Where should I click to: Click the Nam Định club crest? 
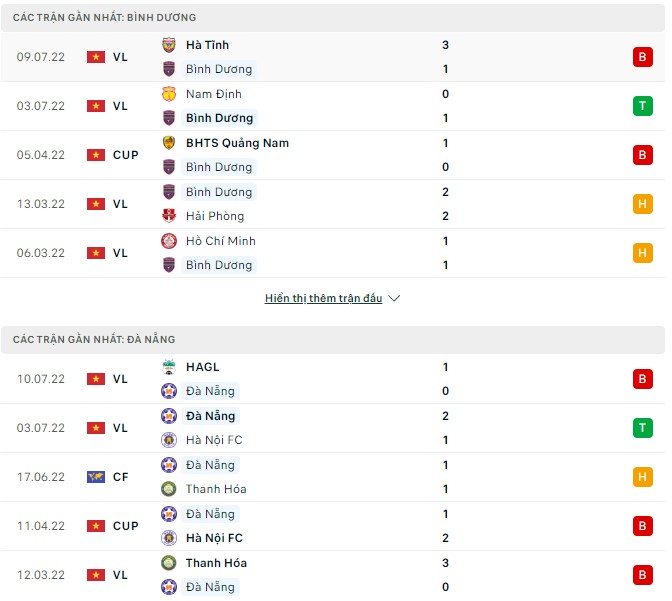click(169, 94)
